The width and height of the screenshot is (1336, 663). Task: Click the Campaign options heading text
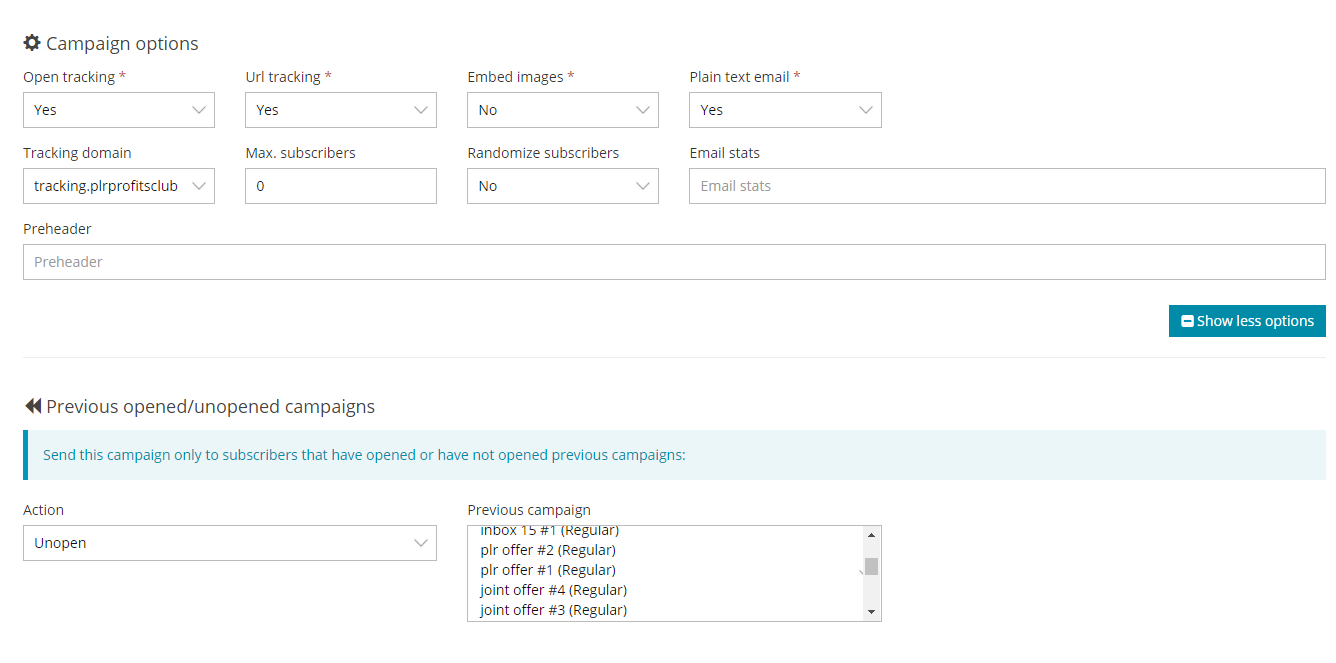[122, 44]
